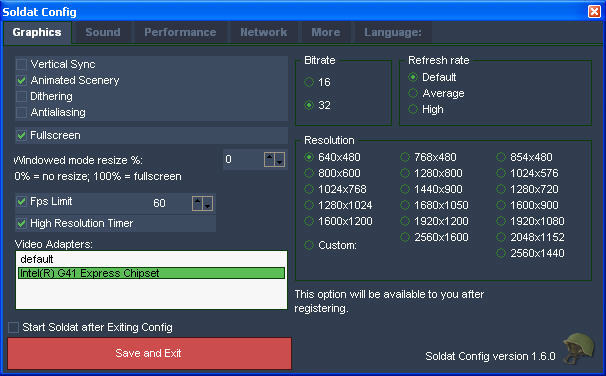Choose 2560x1600 resolution
Image resolution: width=606 pixels, height=376 pixels.
[405, 237]
